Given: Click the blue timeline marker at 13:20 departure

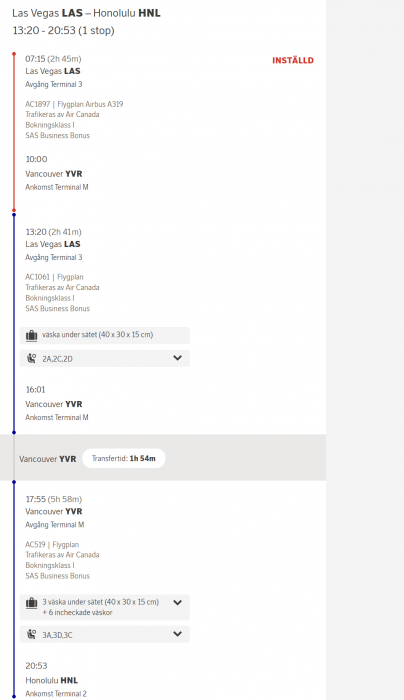Looking at the screenshot, I should tap(14, 215).
